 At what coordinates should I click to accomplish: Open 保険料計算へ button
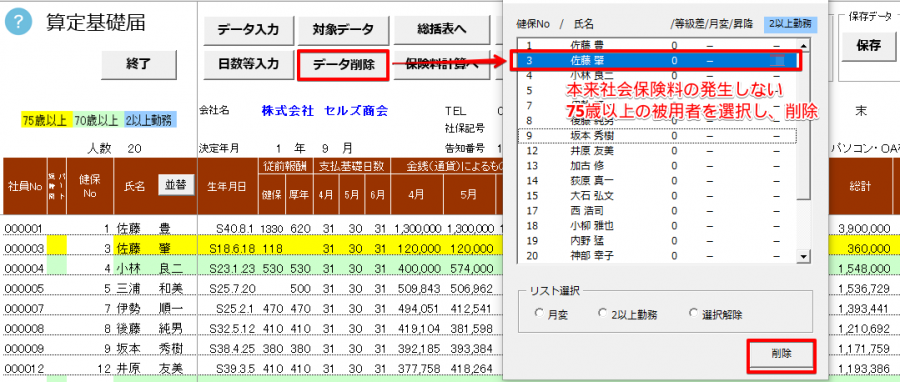coord(441,64)
